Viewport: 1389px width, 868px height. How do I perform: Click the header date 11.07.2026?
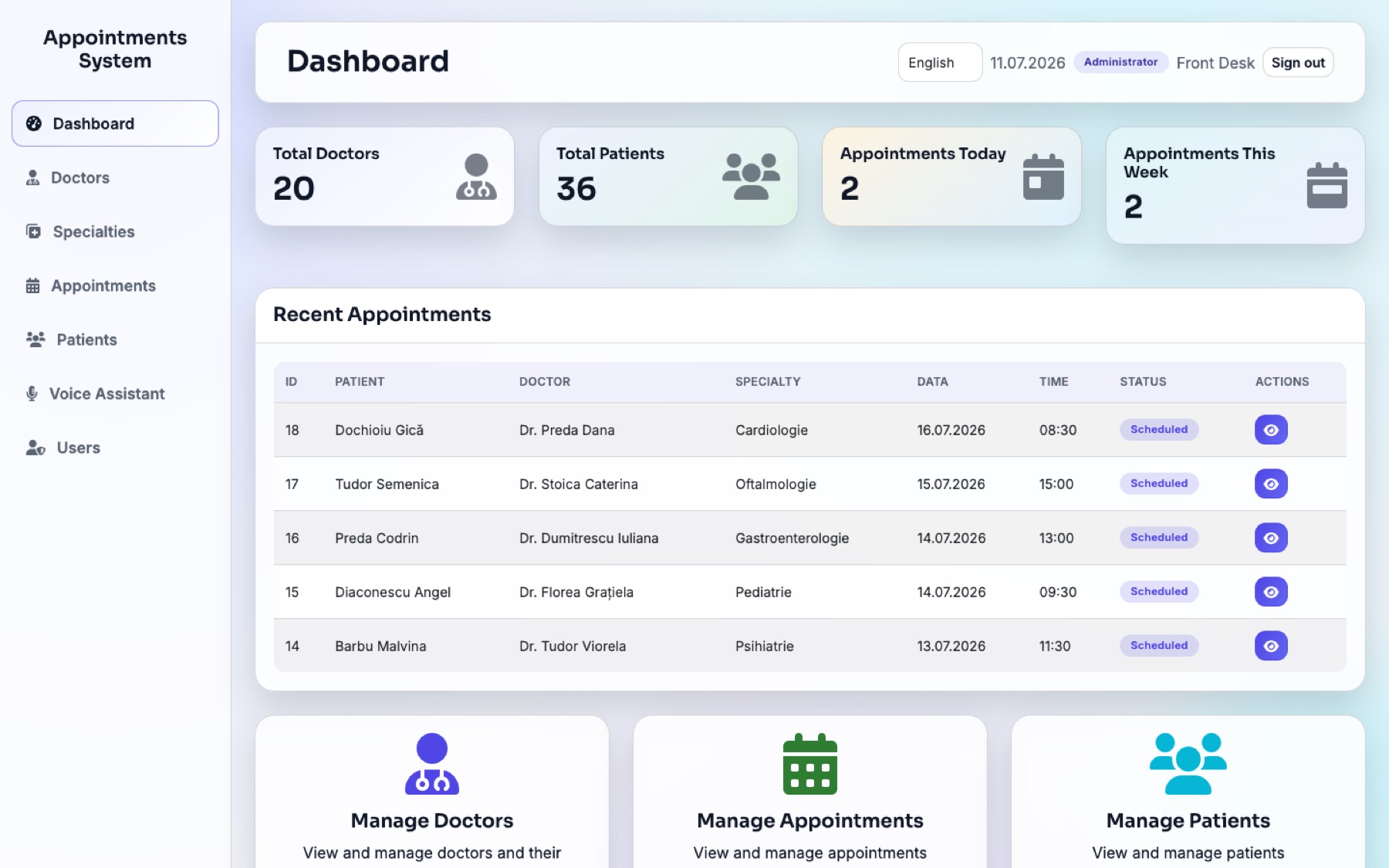point(1027,63)
